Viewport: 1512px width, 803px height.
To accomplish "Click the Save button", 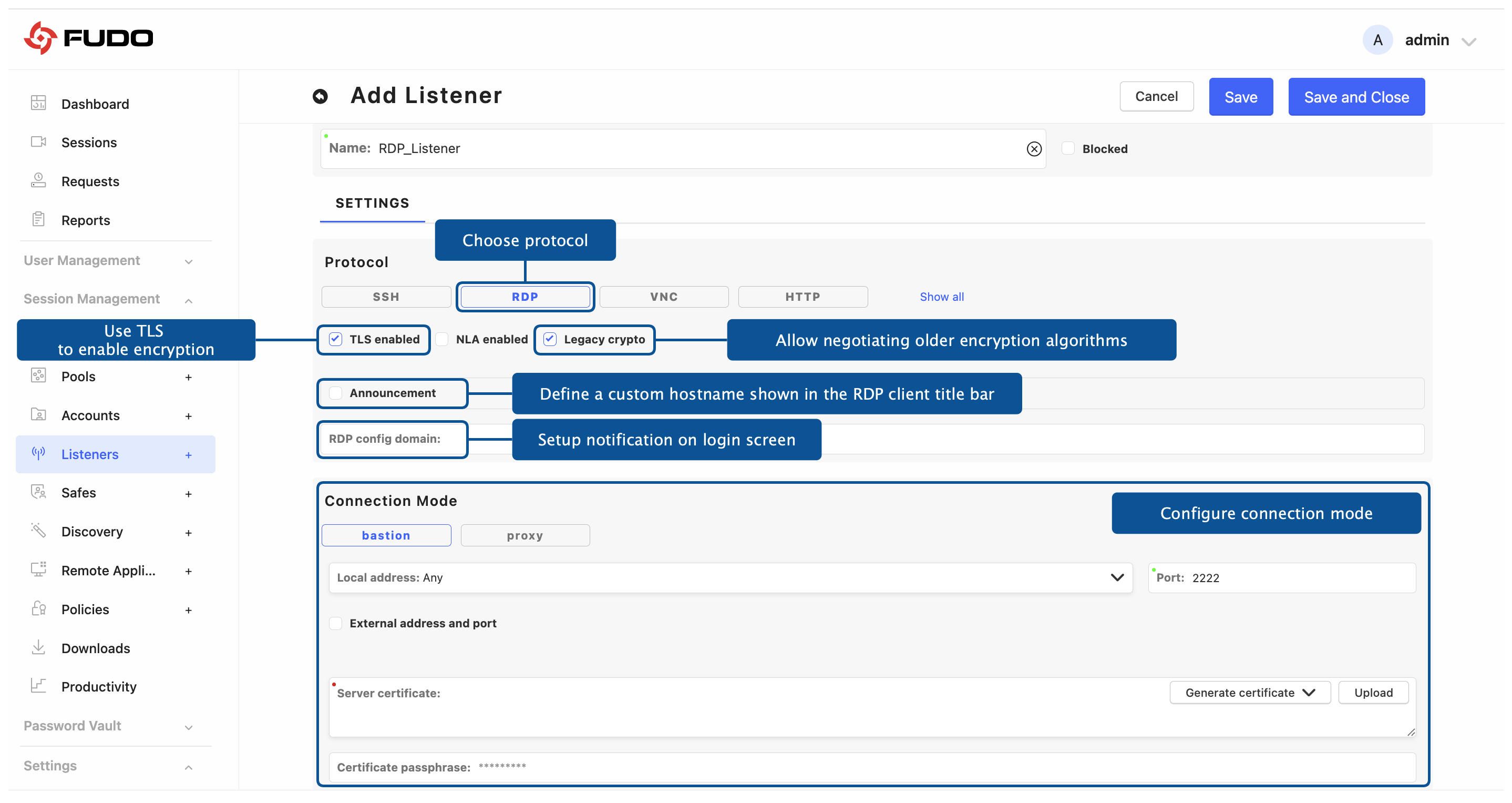I will click(x=1241, y=97).
